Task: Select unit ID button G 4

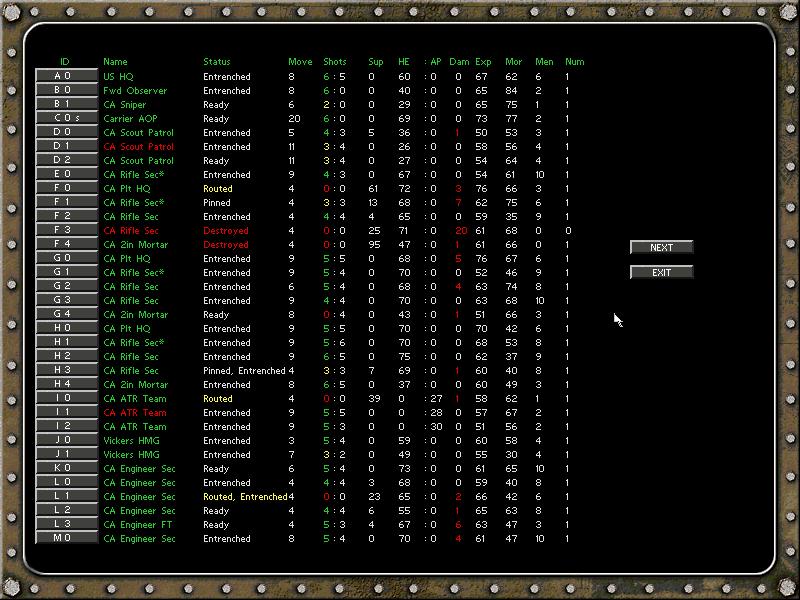Action: (66, 314)
